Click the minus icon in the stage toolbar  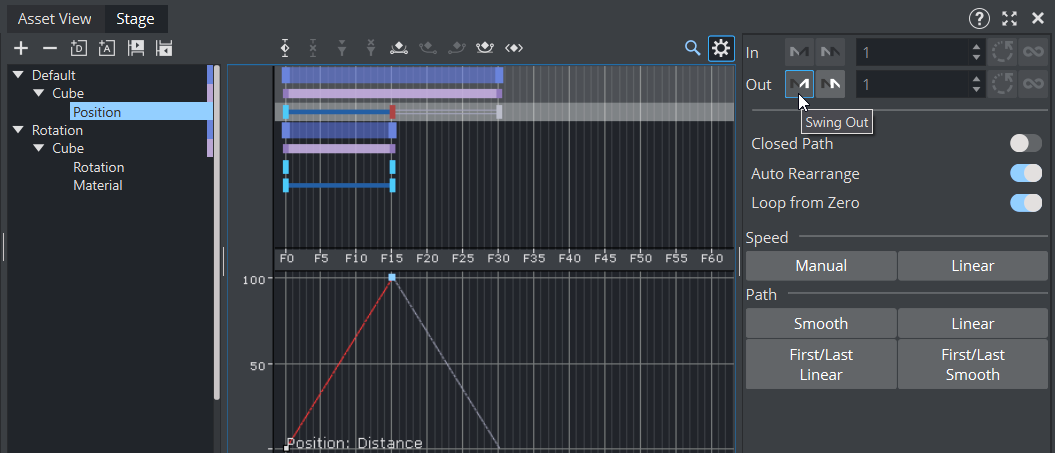click(x=49, y=48)
